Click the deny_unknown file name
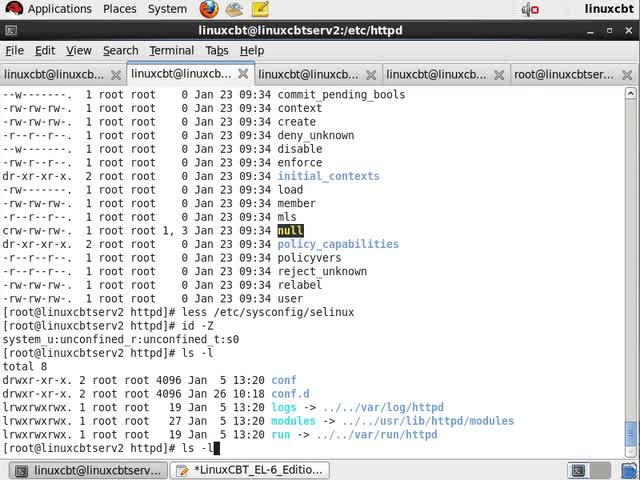 tap(316, 136)
